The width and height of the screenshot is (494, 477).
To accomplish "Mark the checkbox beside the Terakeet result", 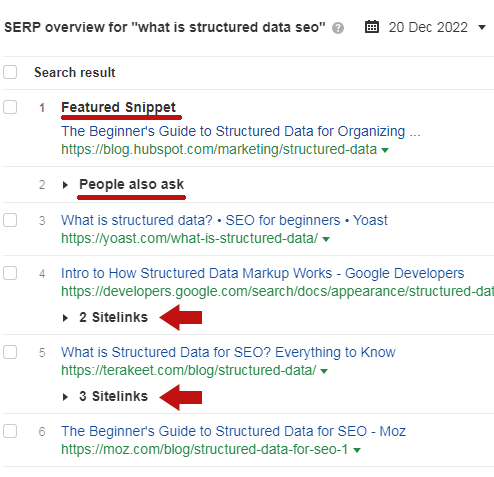I will (10, 352).
